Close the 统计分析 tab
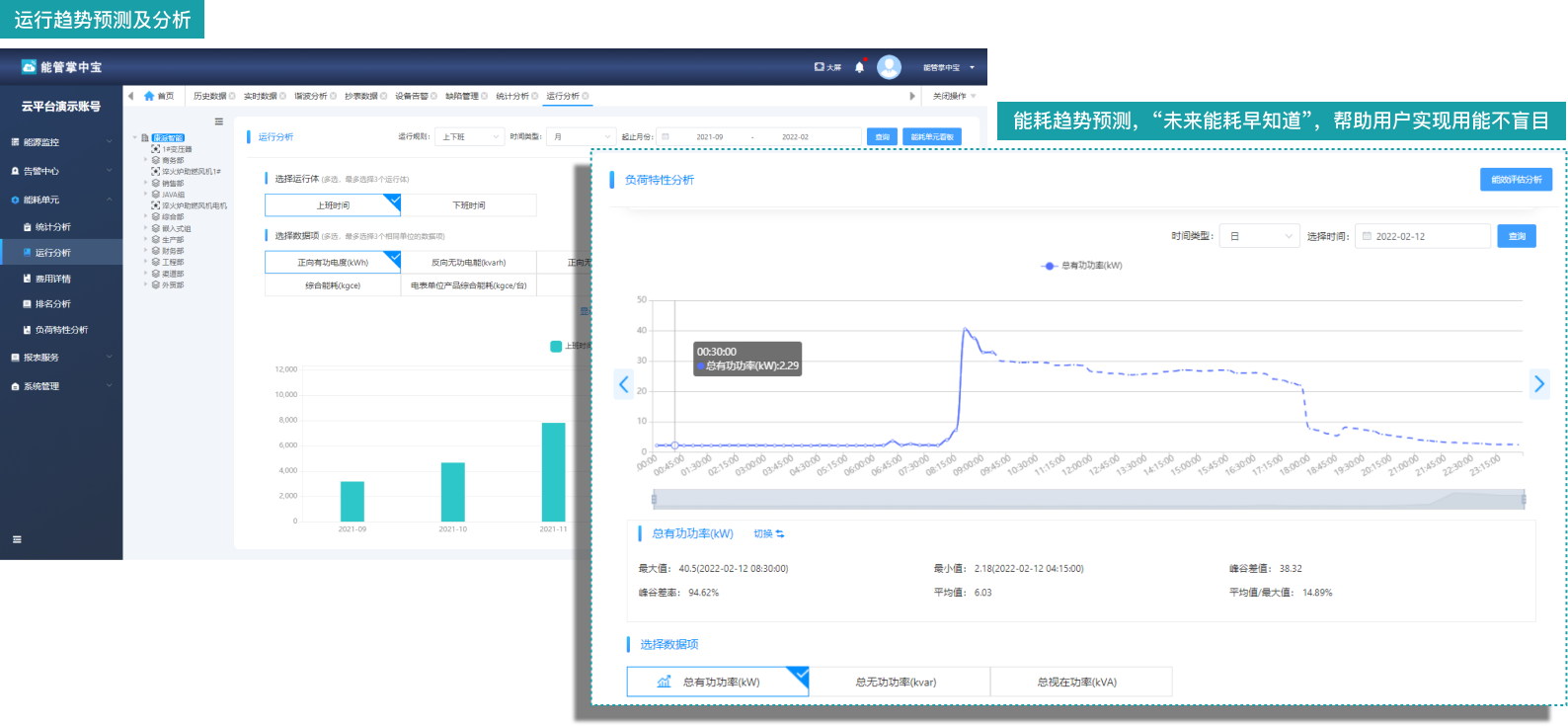The image size is (1568, 726). (x=534, y=96)
